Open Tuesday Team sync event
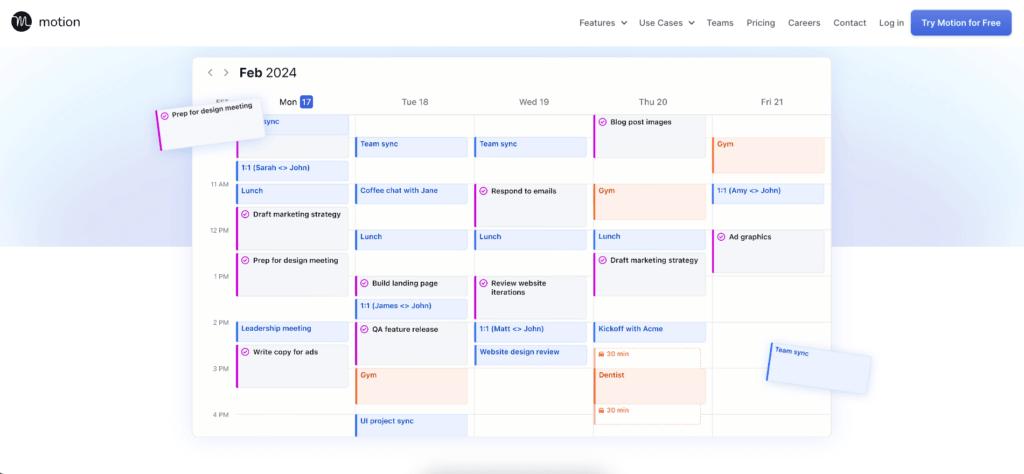 coord(411,147)
